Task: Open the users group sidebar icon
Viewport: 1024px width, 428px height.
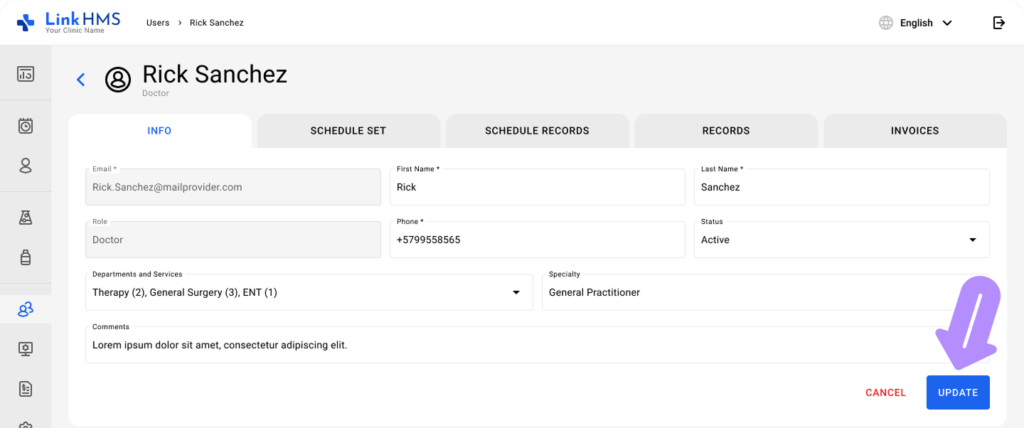Action: click(25, 309)
